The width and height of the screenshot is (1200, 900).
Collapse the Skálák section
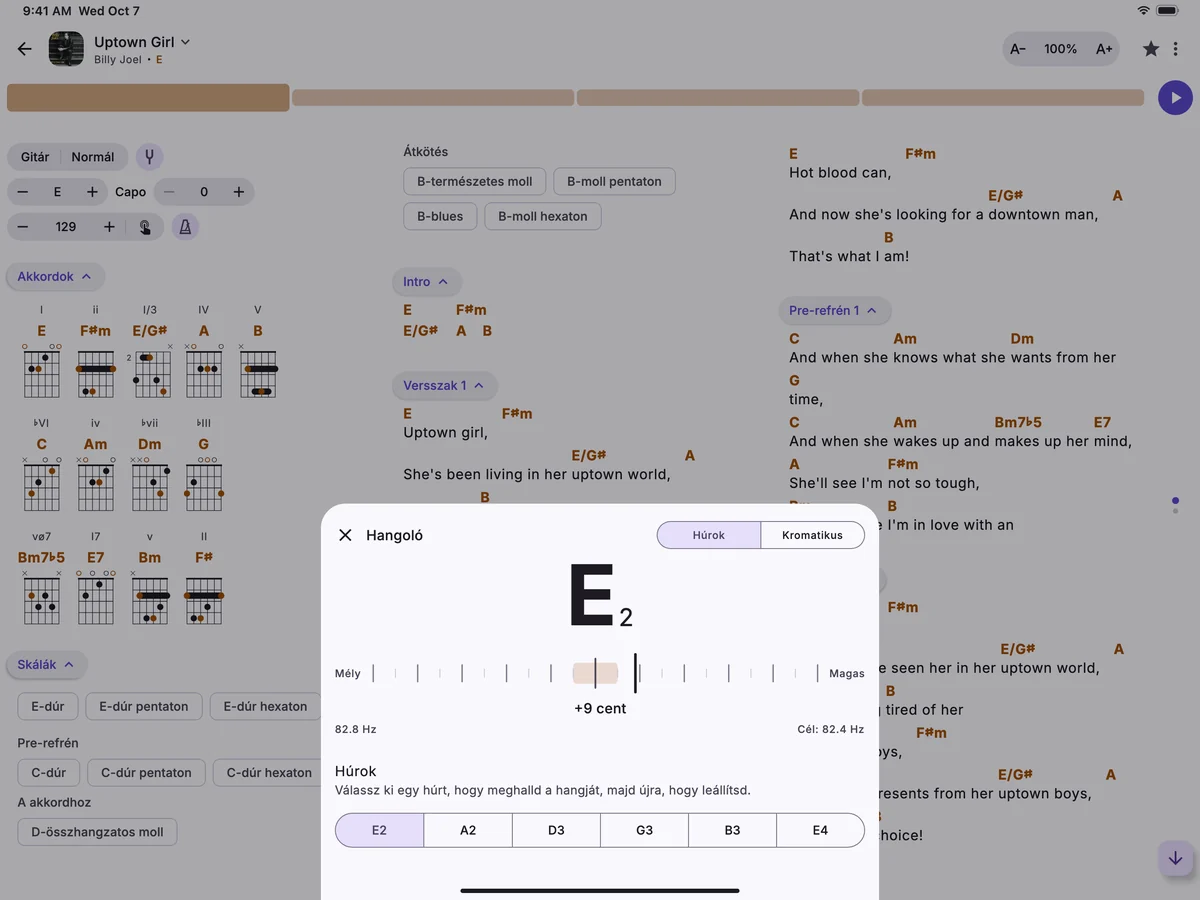(47, 664)
